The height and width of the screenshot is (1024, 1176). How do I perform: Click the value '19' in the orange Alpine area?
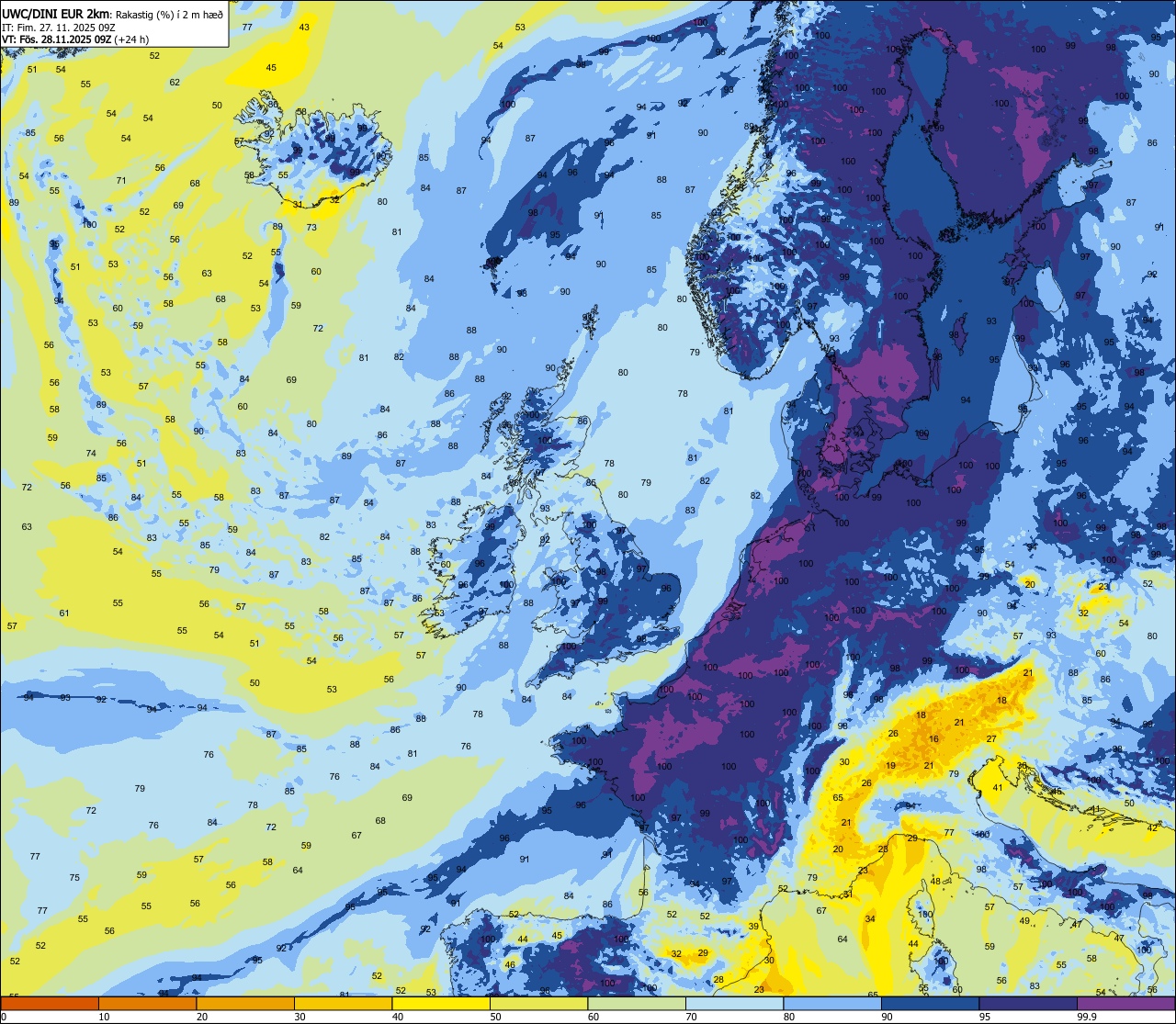[890, 766]
